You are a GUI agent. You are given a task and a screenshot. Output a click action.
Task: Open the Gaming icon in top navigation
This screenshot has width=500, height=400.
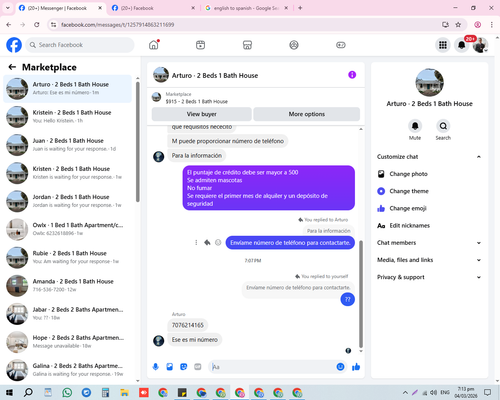[341, 45]
